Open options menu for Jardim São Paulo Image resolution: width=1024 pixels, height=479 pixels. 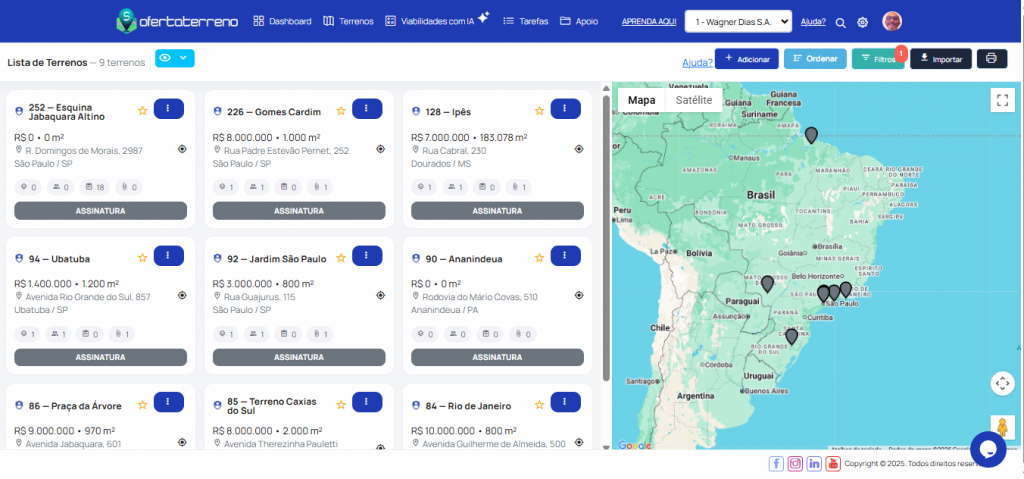click(x=367, y=256)
